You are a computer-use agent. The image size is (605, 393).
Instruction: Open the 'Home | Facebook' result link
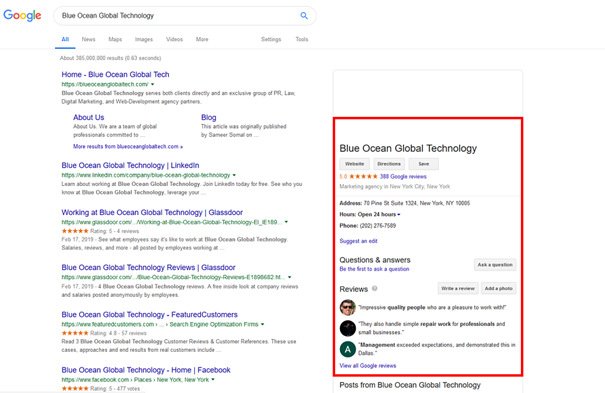coord(146,370)
